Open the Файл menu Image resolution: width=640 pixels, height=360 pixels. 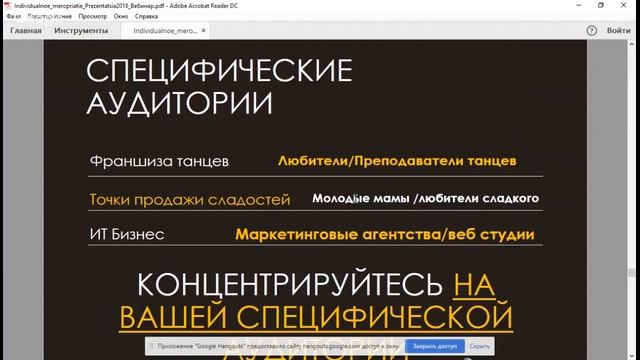point(13,16)
